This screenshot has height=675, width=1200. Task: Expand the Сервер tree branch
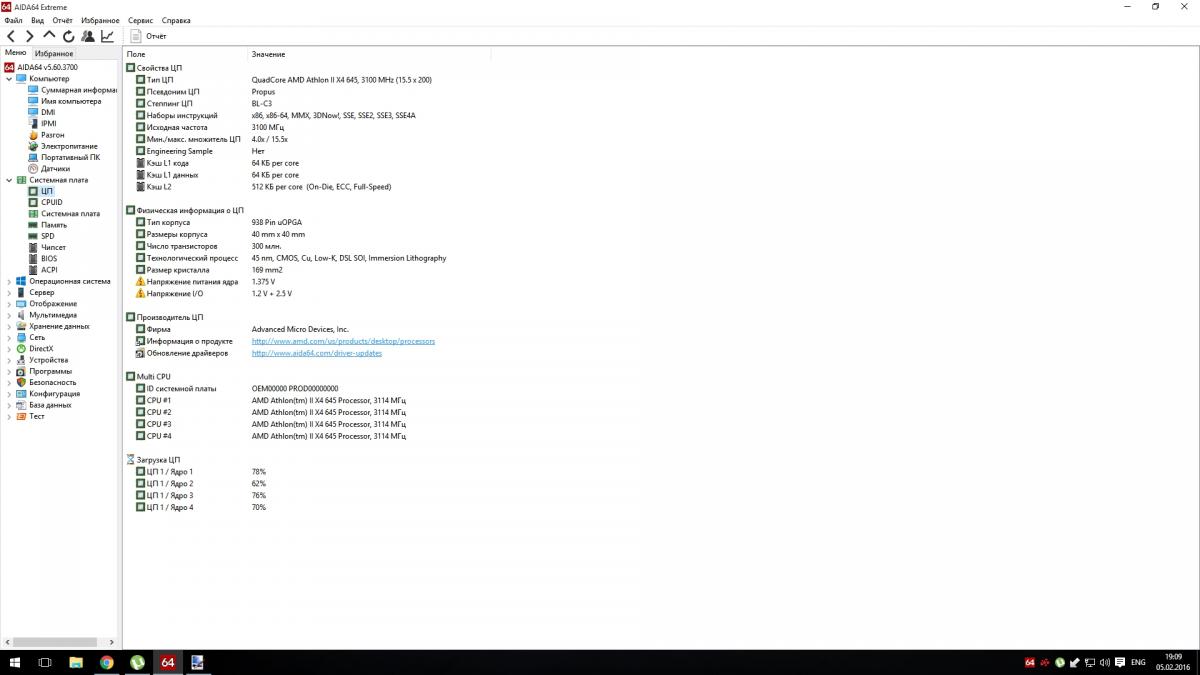coord(9,292)
